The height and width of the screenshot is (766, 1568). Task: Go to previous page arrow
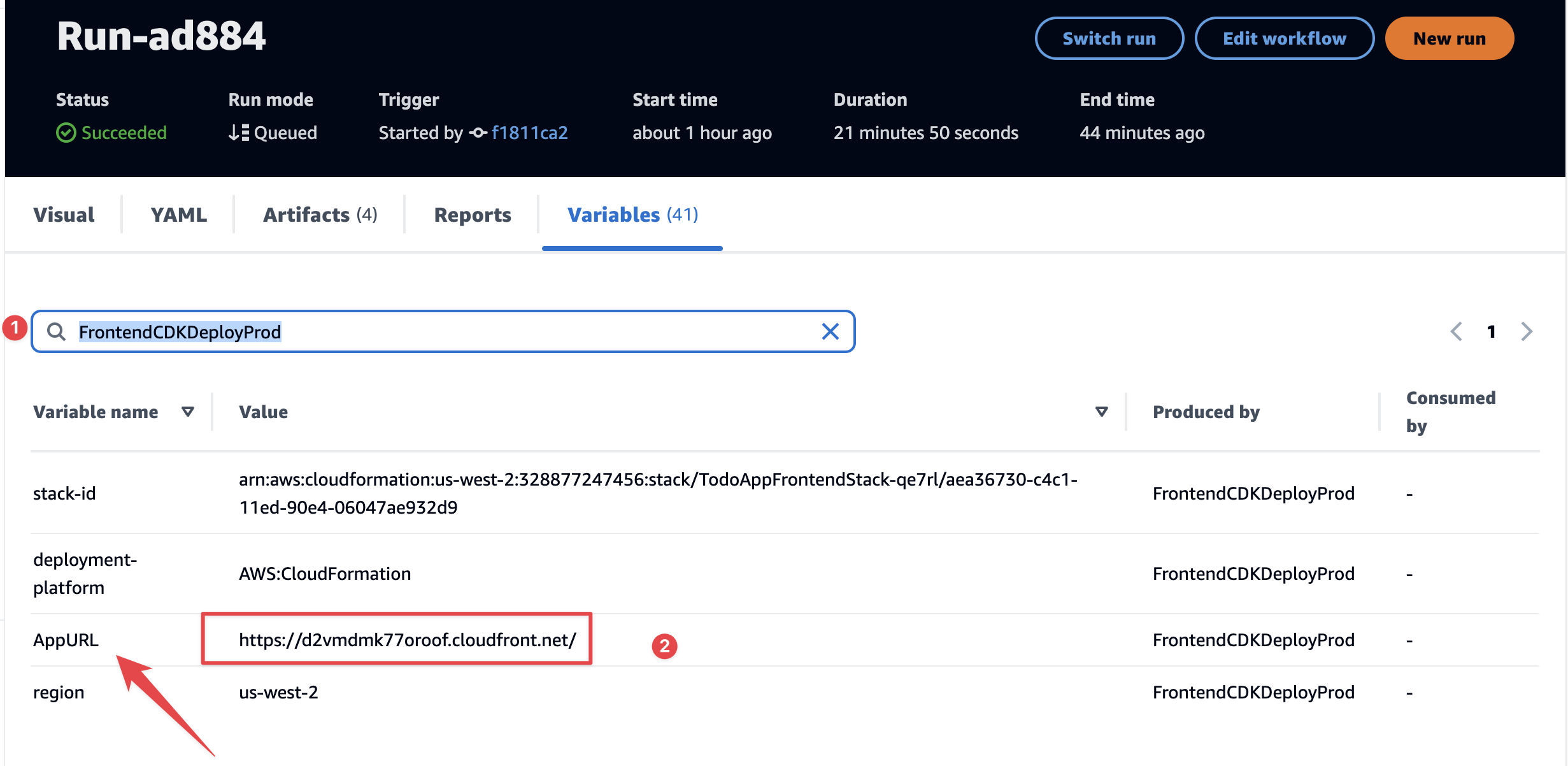tap(1456, 331)
